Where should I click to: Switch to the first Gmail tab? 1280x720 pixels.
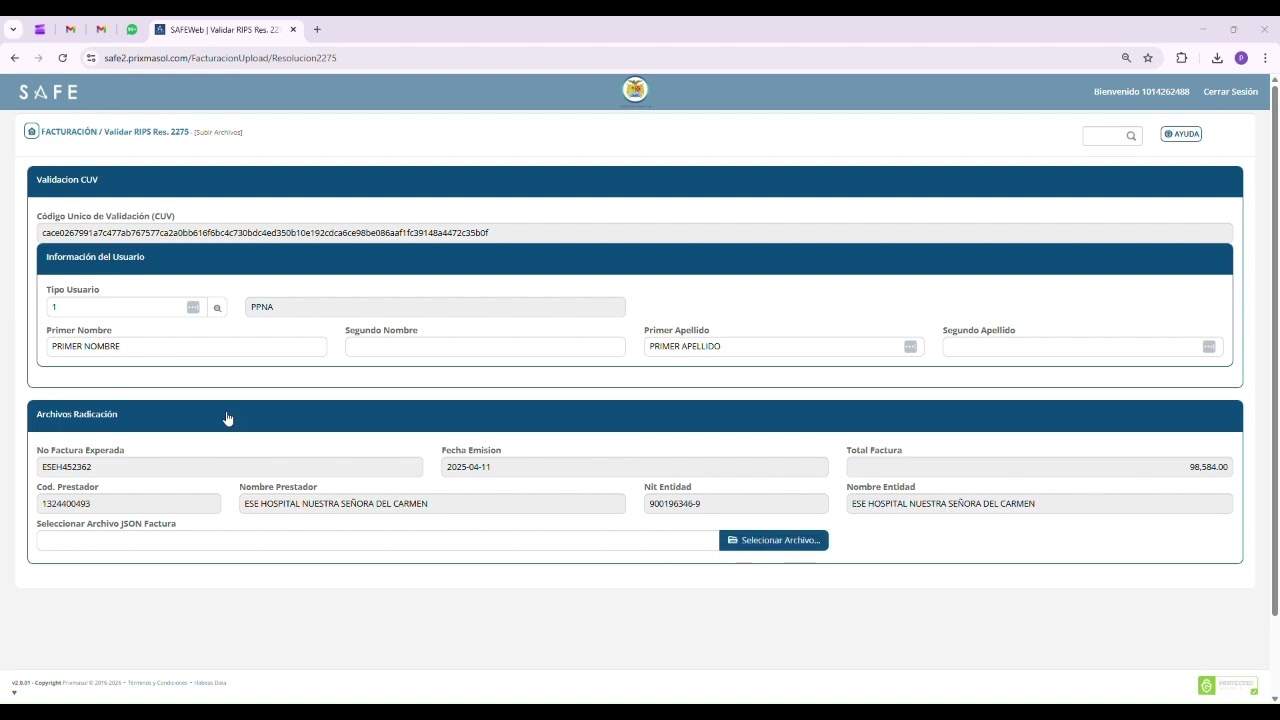point(70,30)
